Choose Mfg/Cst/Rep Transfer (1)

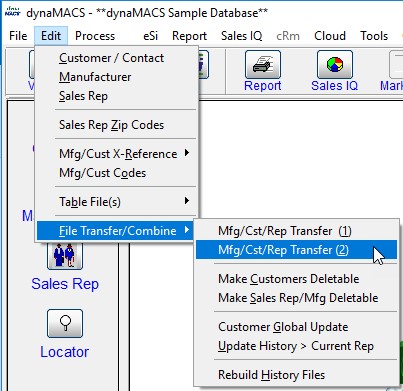point(296,231)
